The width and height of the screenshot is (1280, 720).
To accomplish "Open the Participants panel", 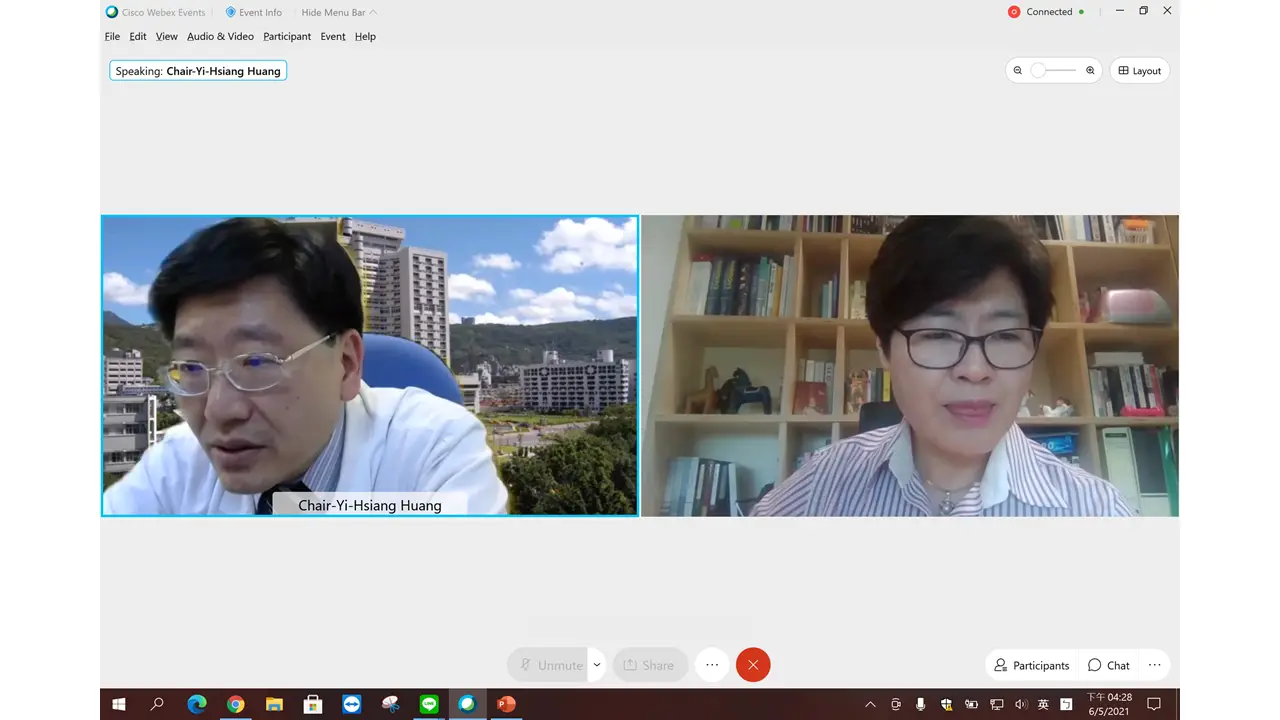I will click(1031, 665).
